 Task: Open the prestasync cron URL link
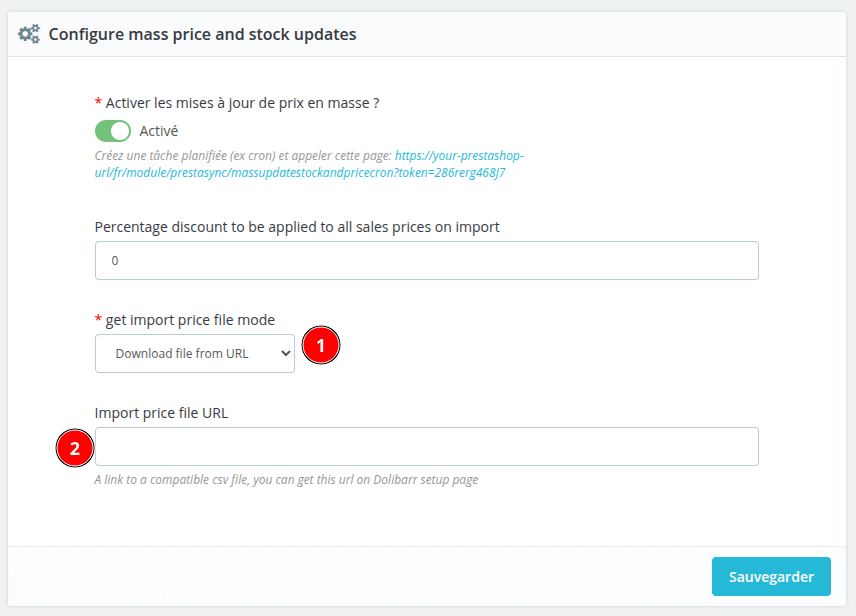point(310,165)
